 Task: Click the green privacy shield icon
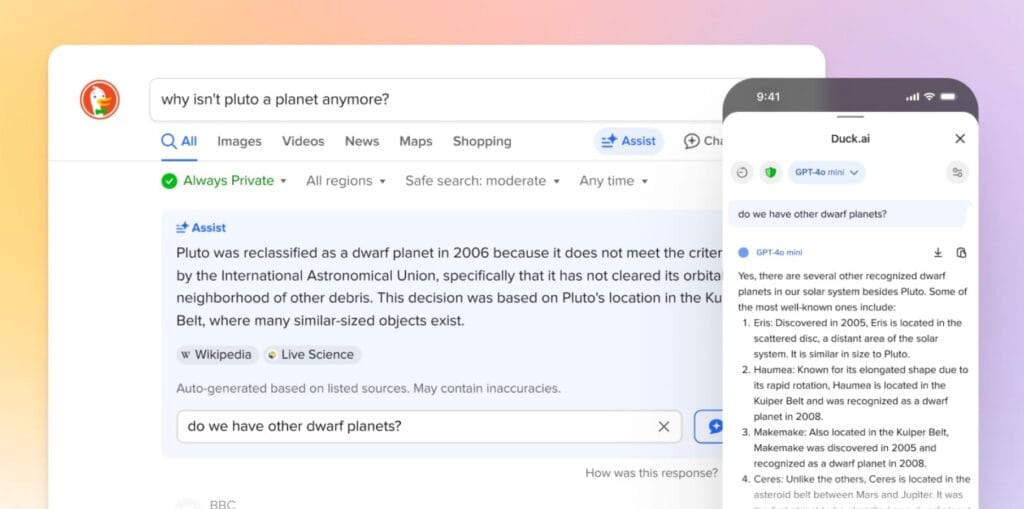[x=770, y=173]
